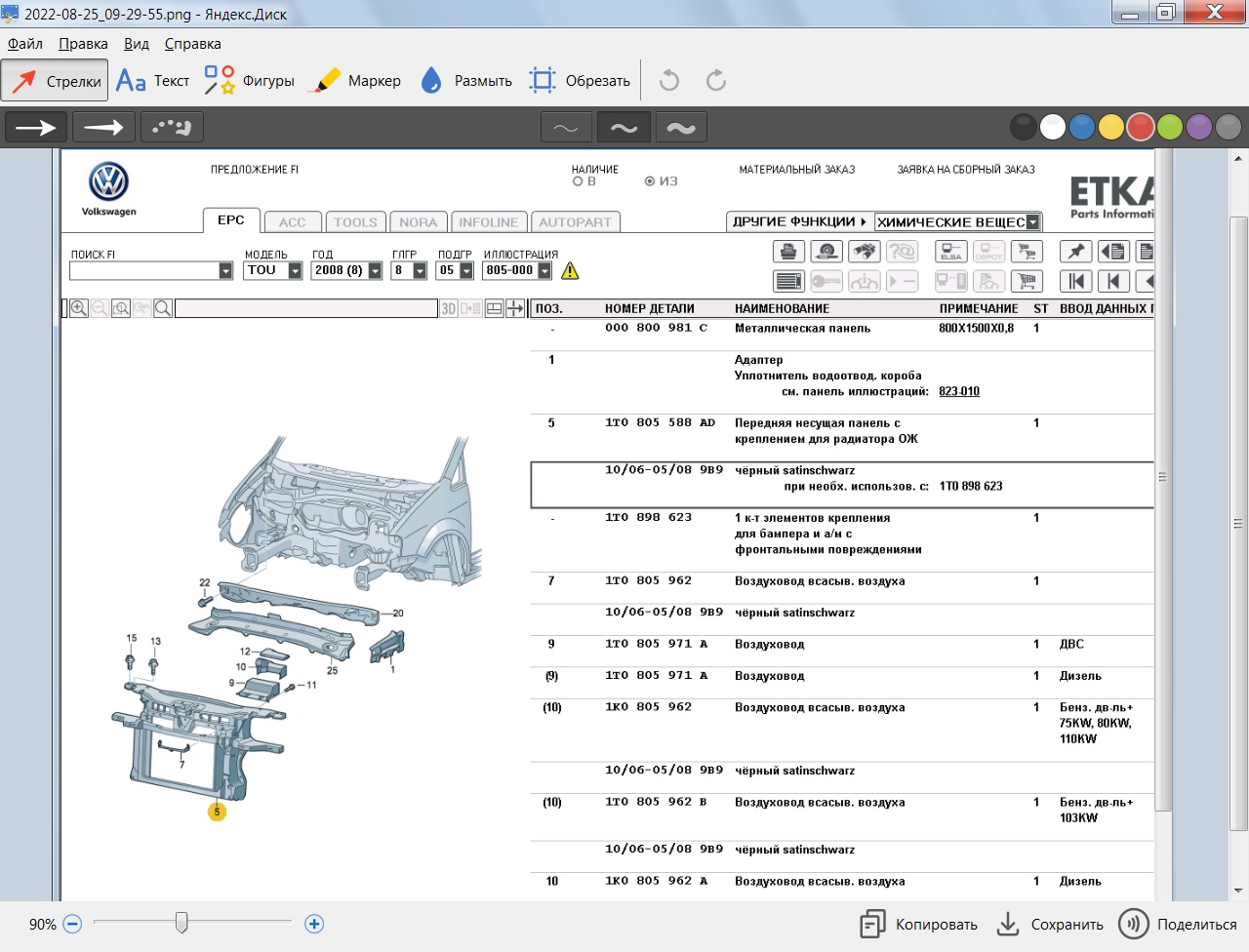The image size is (1249, 952).
Task: Pick the Маркер highlighter tool
Action: point(355,81)
